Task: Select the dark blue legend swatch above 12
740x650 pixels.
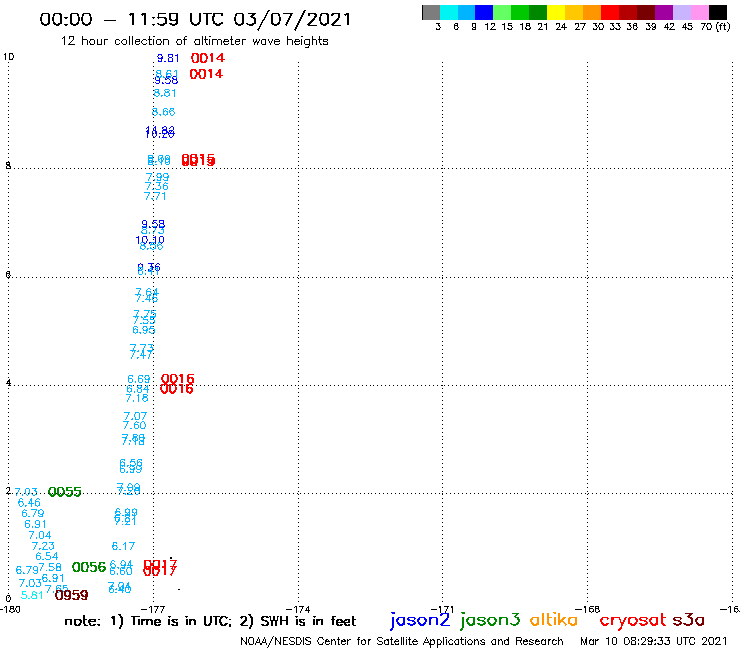Action: pos(484,12)
